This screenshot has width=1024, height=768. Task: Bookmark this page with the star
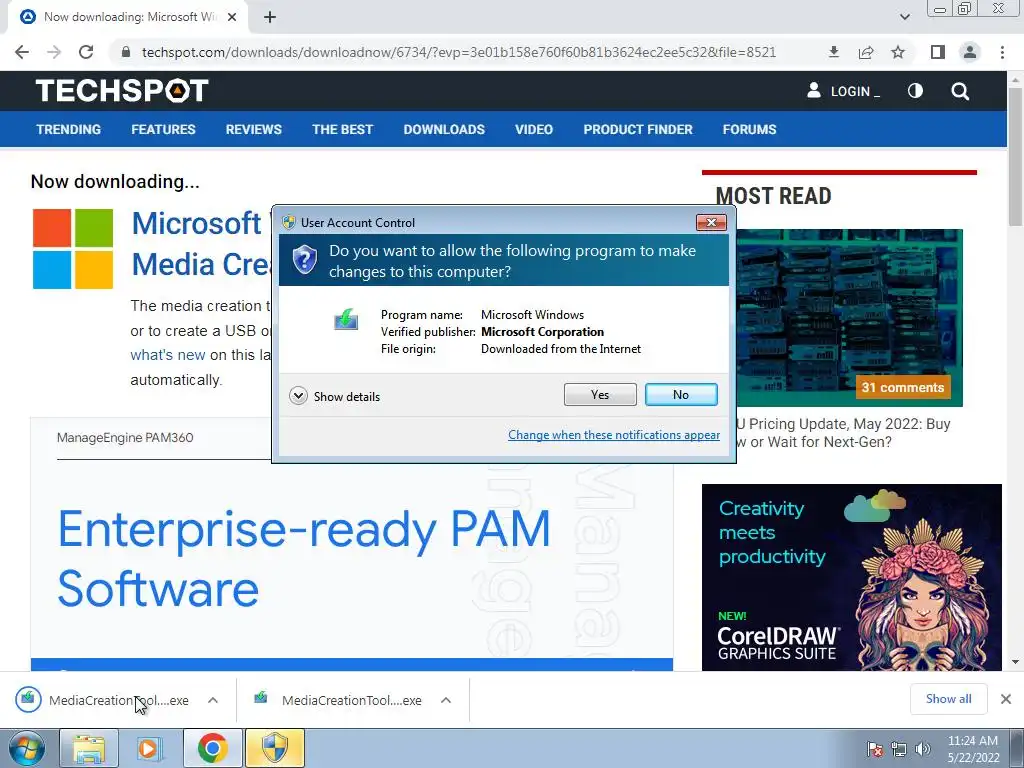point(898,52)
